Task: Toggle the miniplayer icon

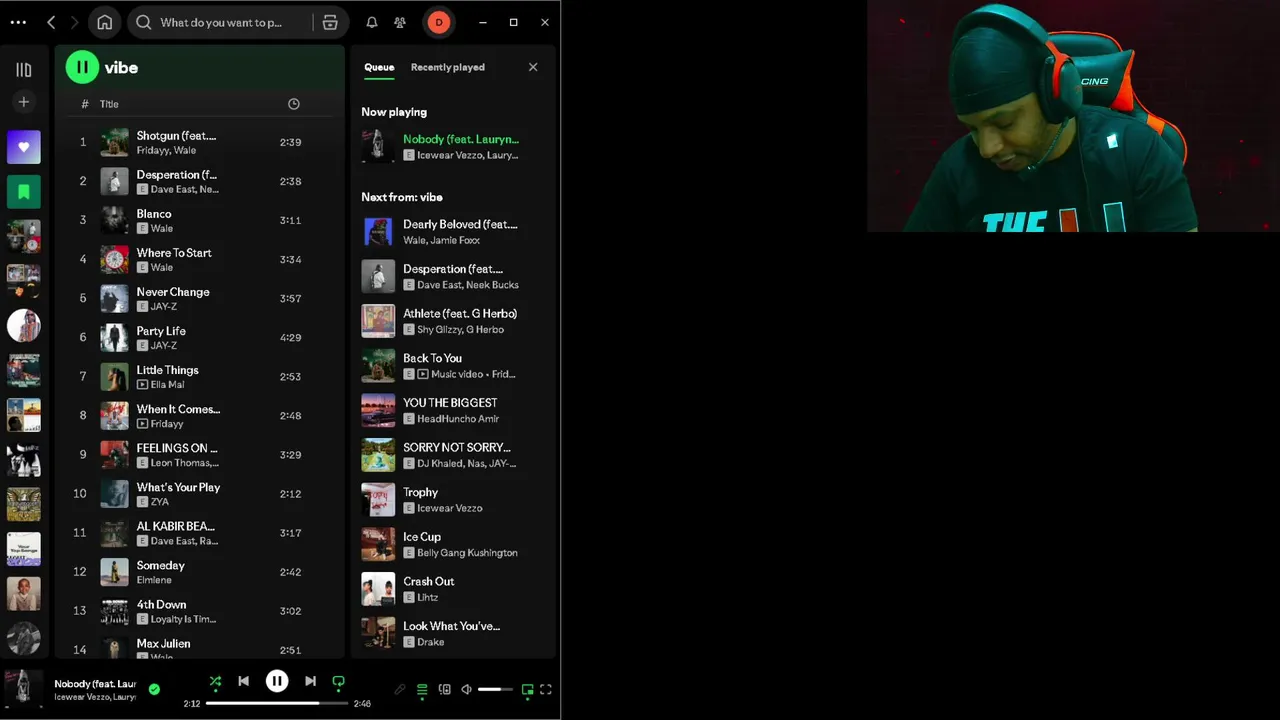Action: (x=526, y=689)
